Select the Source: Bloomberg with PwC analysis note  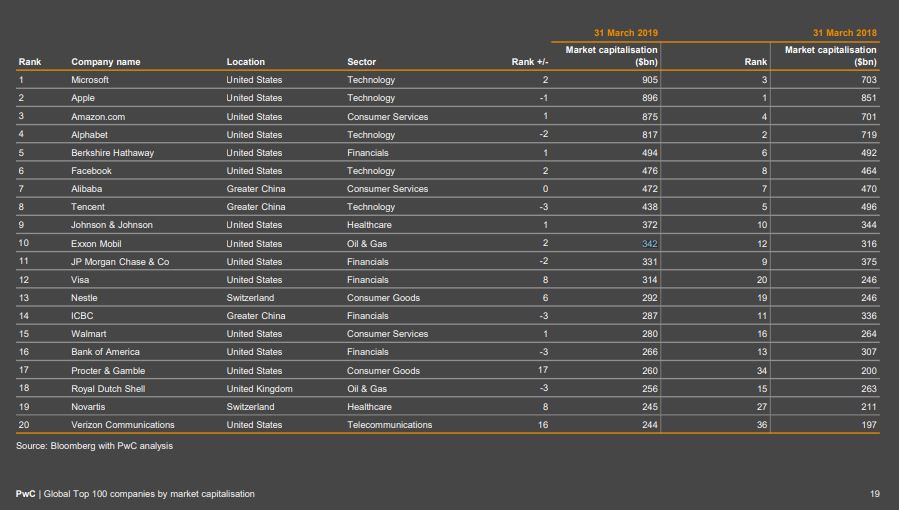click(95, 446)
